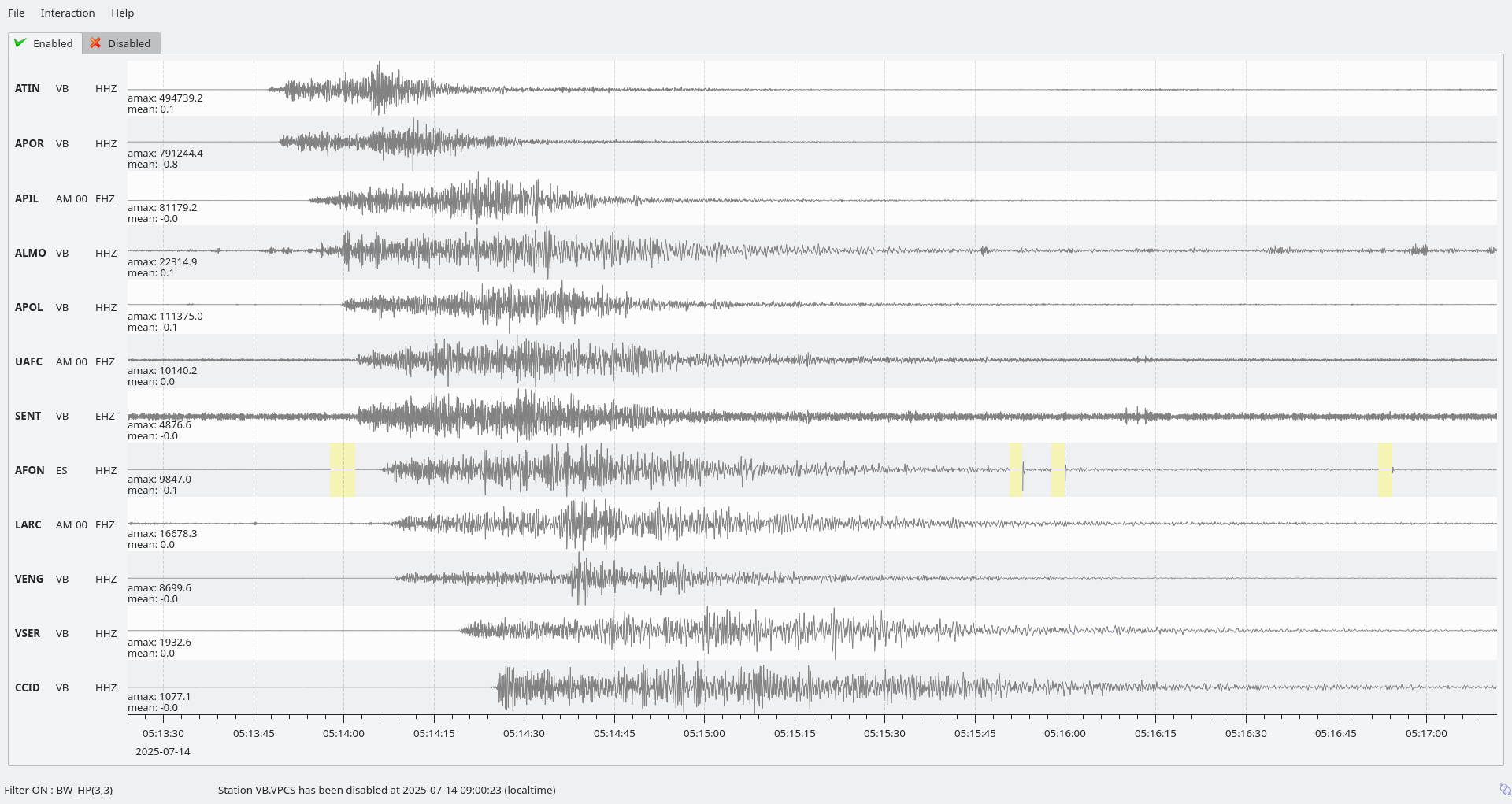
Task: Click the APOR station label
Action: pyautogui.click(x=29, y=143)
